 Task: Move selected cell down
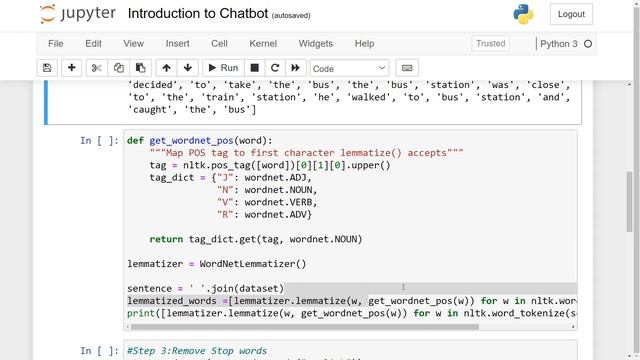pos(188,68)
